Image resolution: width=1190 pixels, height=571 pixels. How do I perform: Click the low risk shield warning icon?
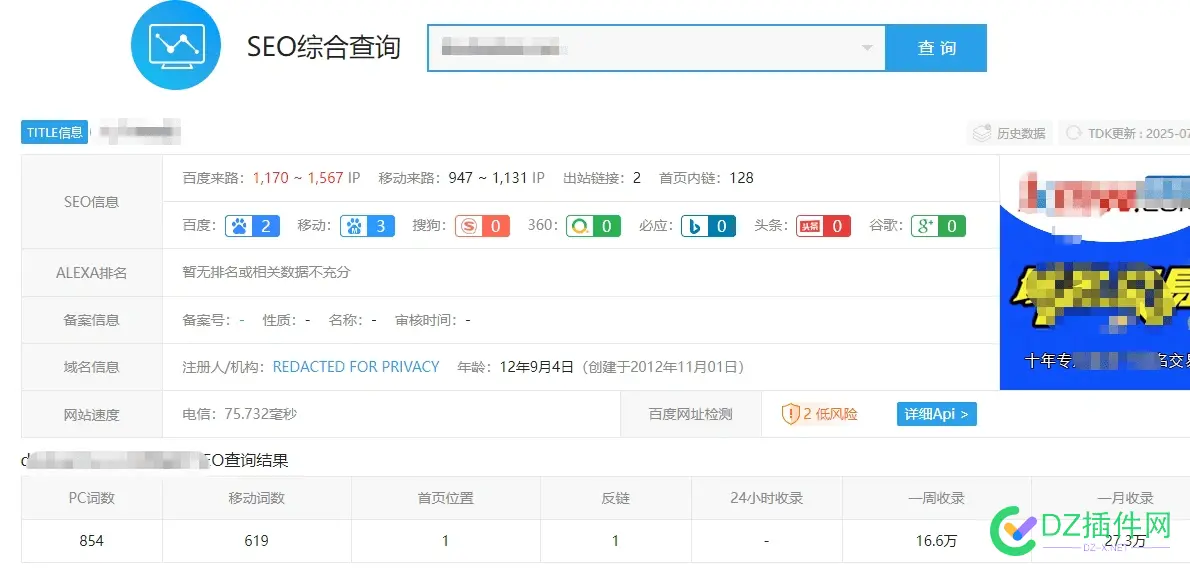click(791, 414)
